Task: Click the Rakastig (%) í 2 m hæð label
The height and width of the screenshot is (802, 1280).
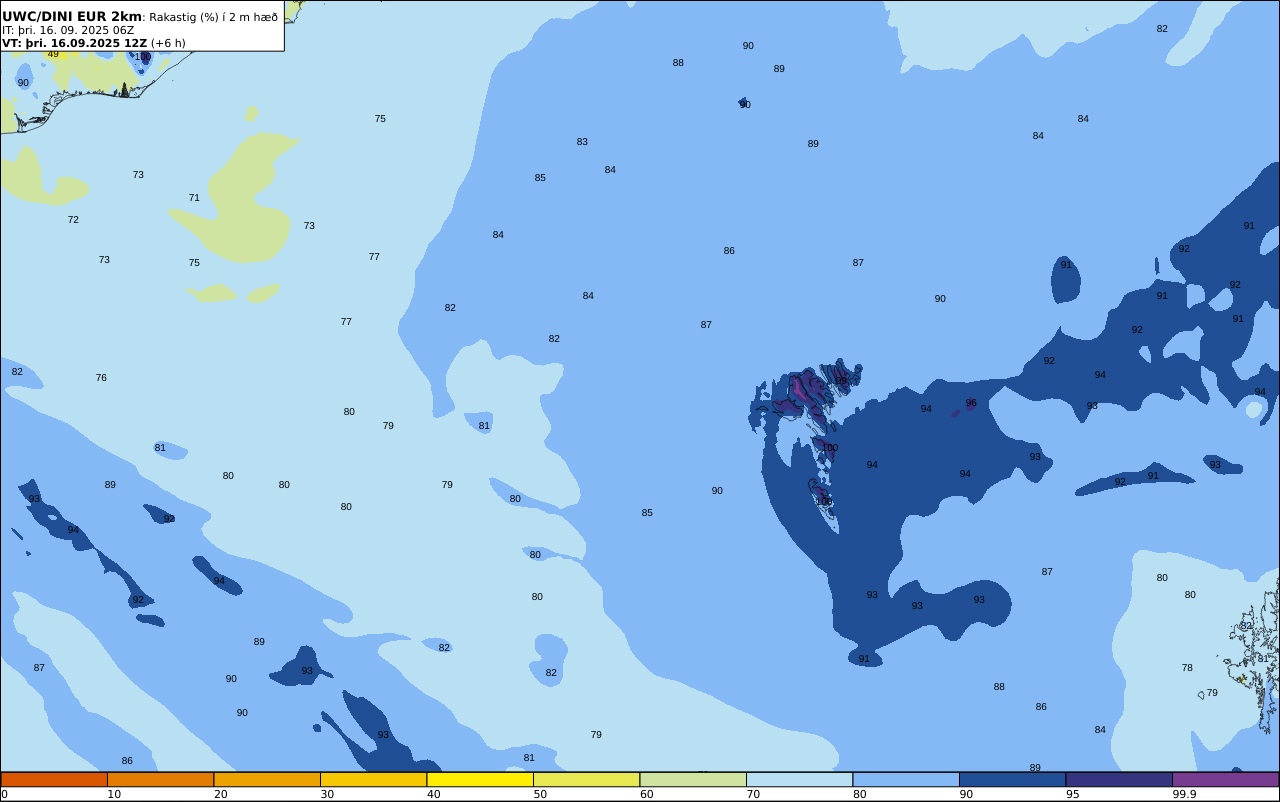Action: click(214, 17)
